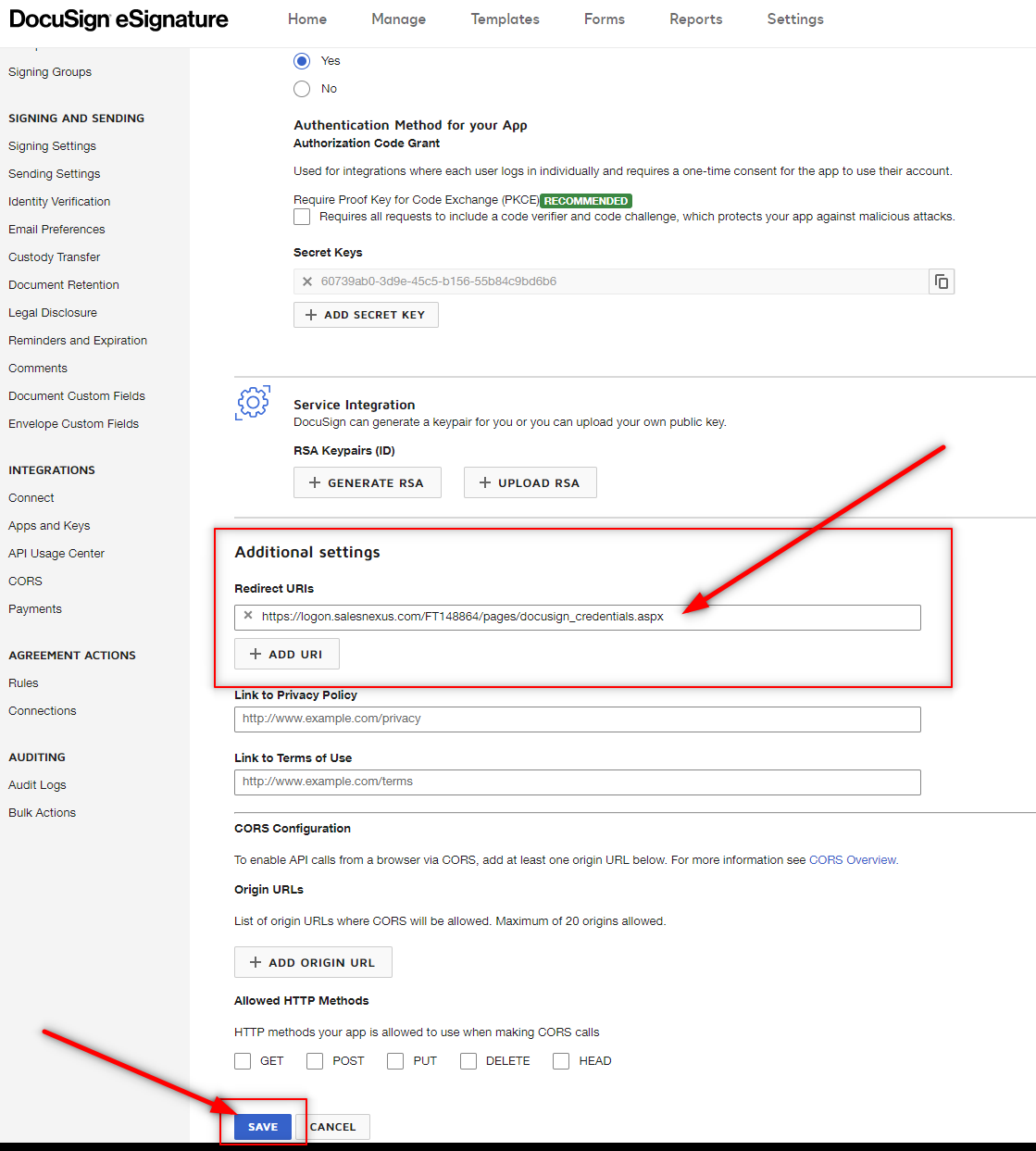The width and height of the screenshot is (1036, 1151).
Task: Save the app settings
Action: pos(263,1127)
